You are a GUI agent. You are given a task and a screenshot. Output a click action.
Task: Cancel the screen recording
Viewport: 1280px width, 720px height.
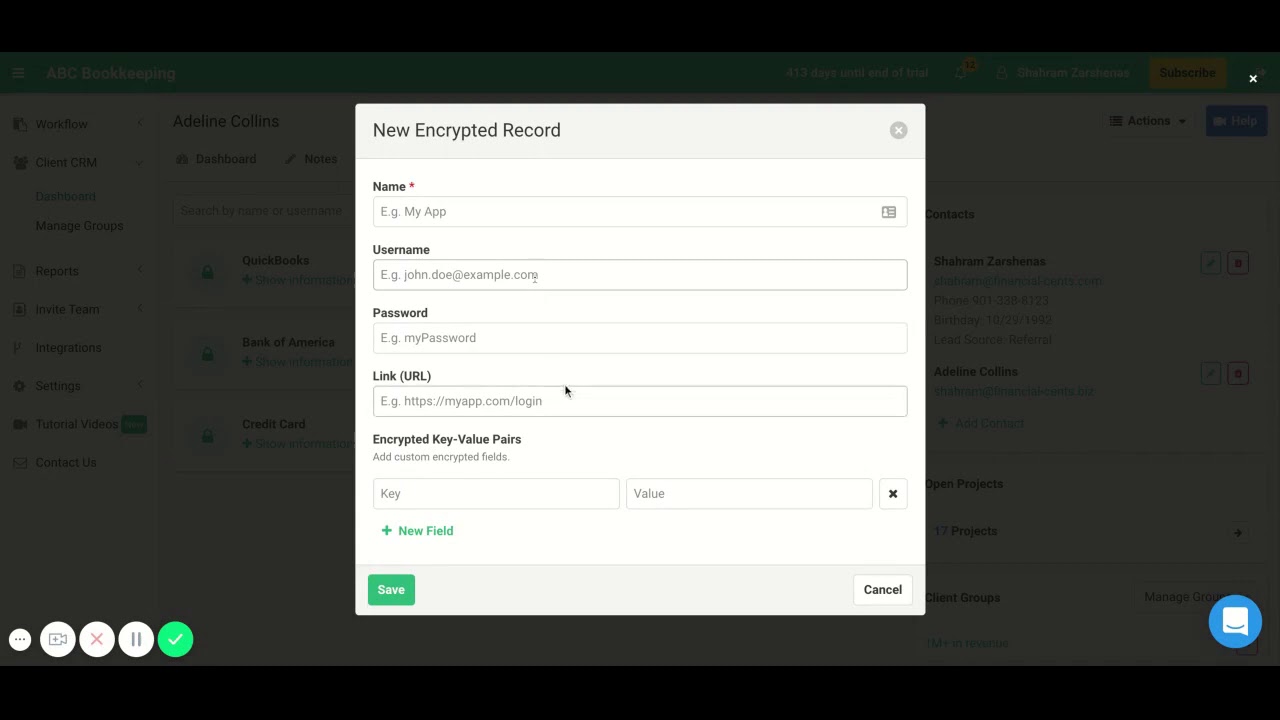coord(97,640)
